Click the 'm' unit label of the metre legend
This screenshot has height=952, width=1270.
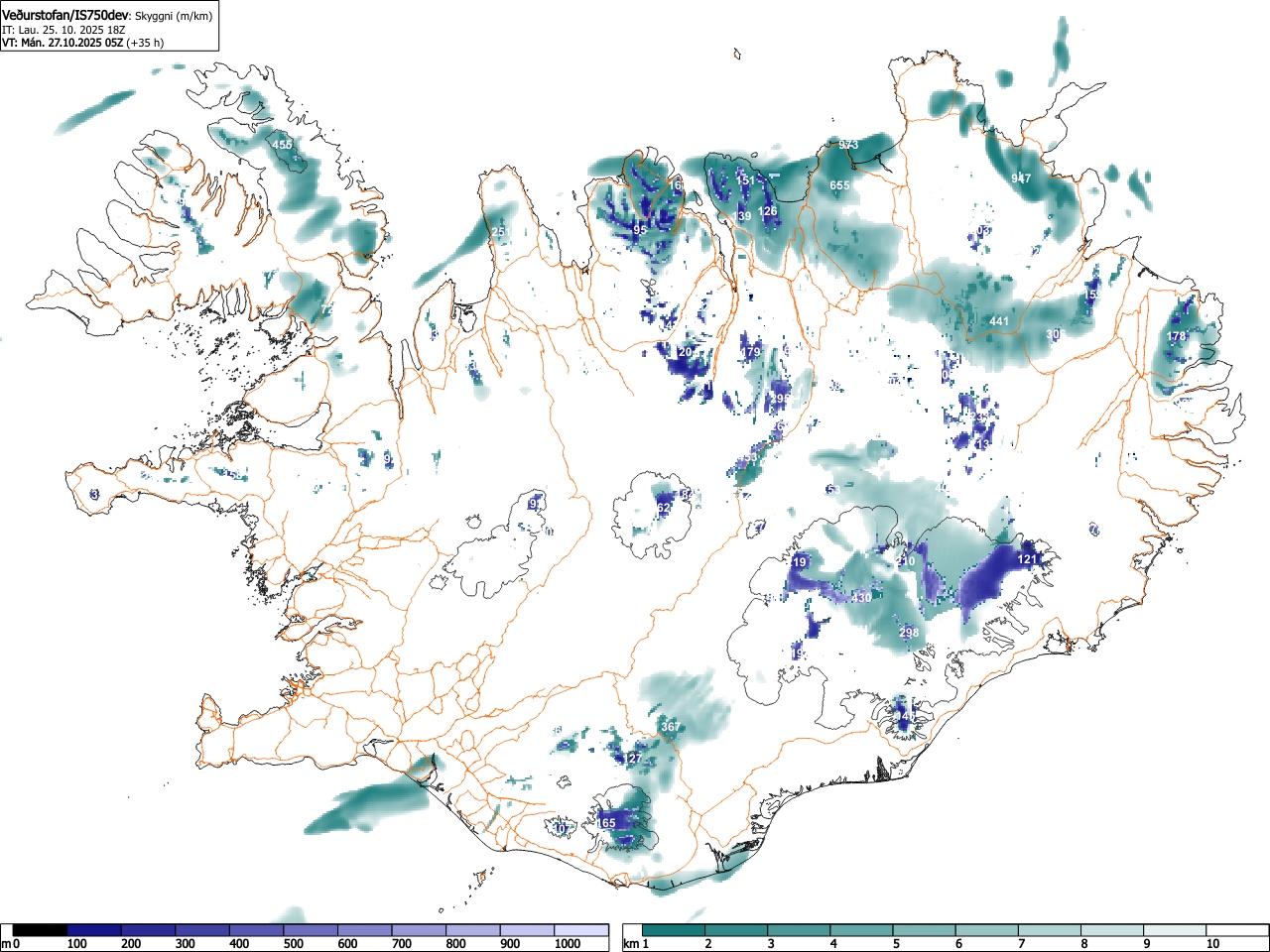tap(6, 944)
